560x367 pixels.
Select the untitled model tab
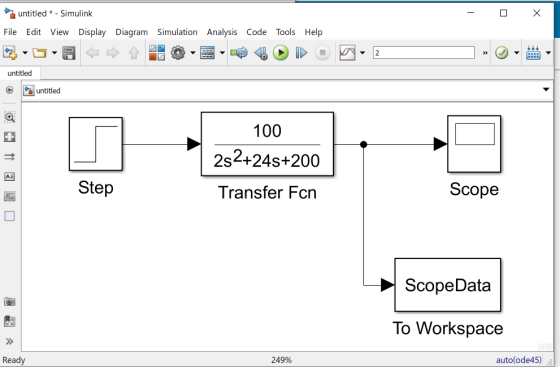[x=20, y=73]
